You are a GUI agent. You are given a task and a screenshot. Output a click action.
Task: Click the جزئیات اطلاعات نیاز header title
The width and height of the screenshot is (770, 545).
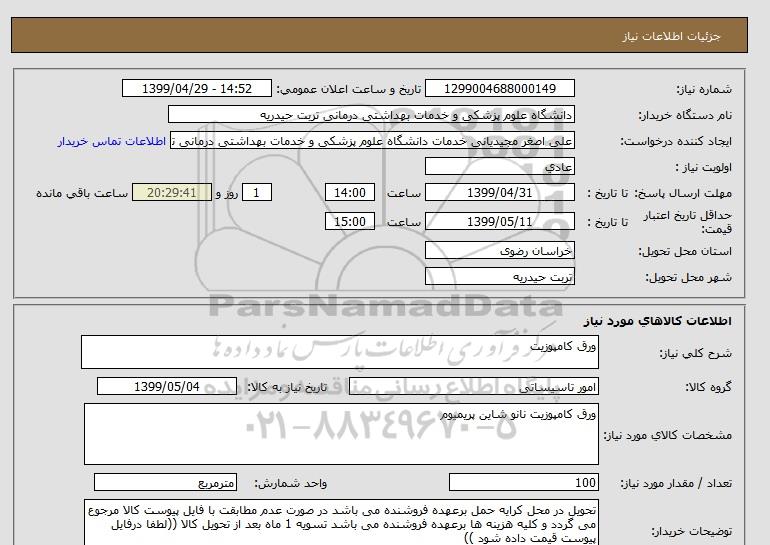point(671,36)
